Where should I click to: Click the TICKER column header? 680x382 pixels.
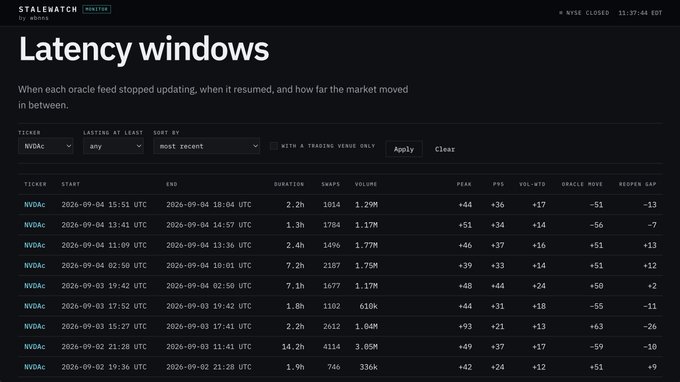click(35, 184)
